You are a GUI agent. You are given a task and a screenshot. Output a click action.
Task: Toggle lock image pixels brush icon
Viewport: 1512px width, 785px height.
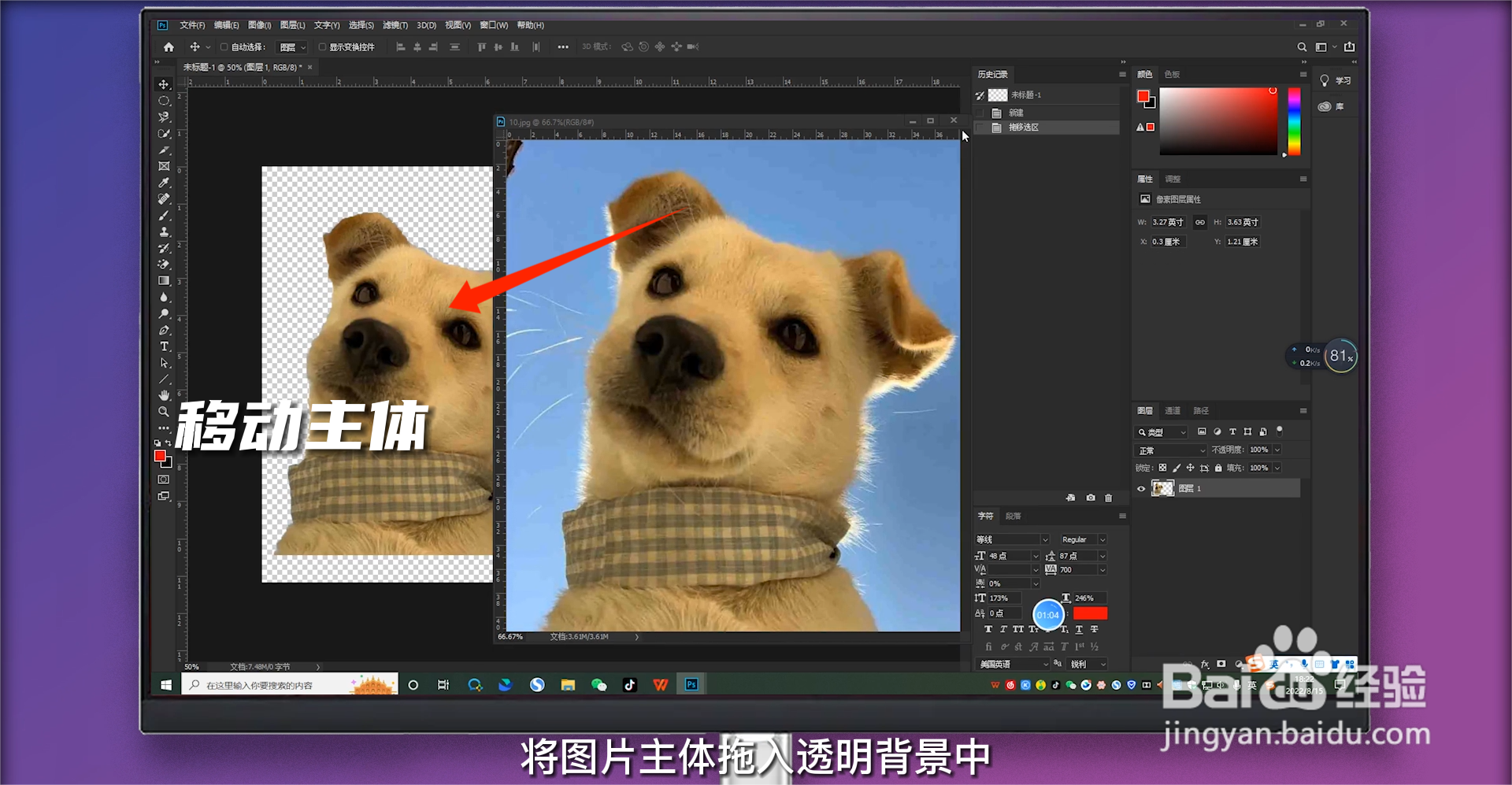click(x=1177, y=468)
